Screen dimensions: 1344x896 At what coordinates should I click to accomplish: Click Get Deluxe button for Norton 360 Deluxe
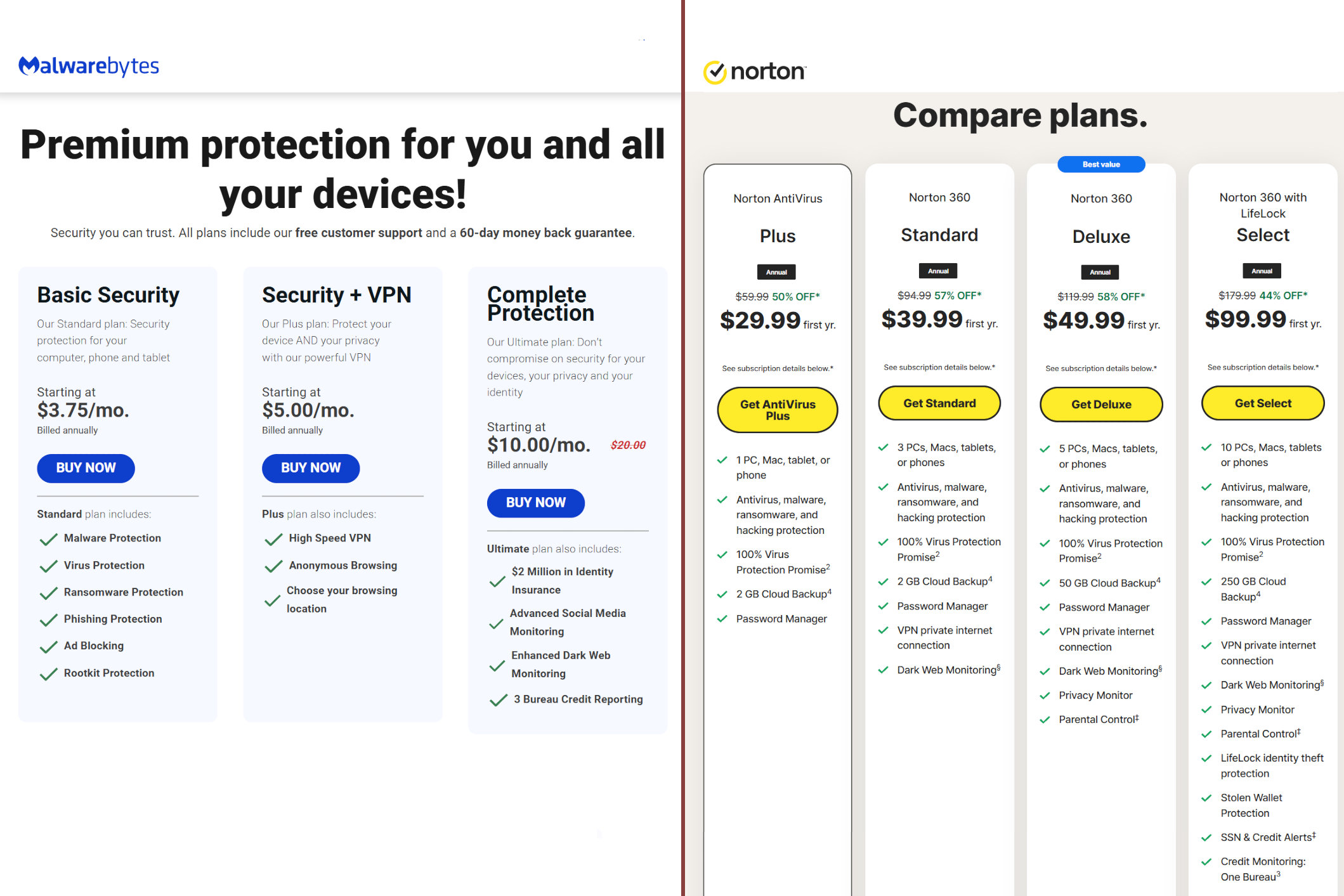coord(1100,404)
